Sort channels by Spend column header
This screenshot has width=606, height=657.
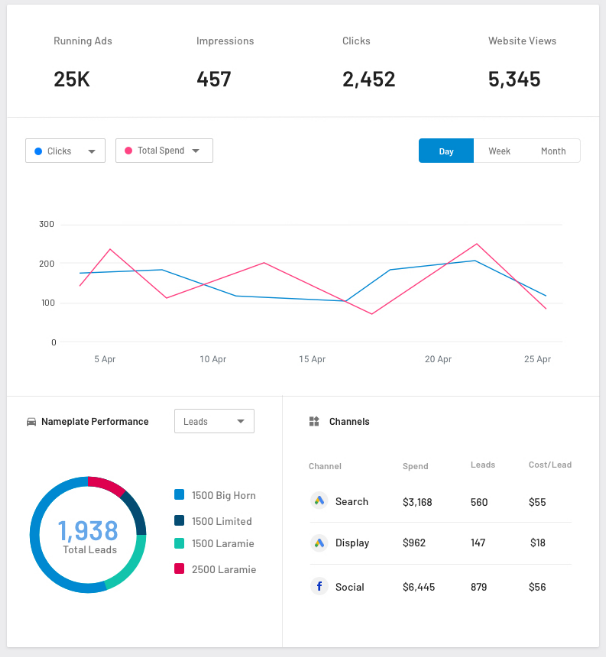(415, 466)
